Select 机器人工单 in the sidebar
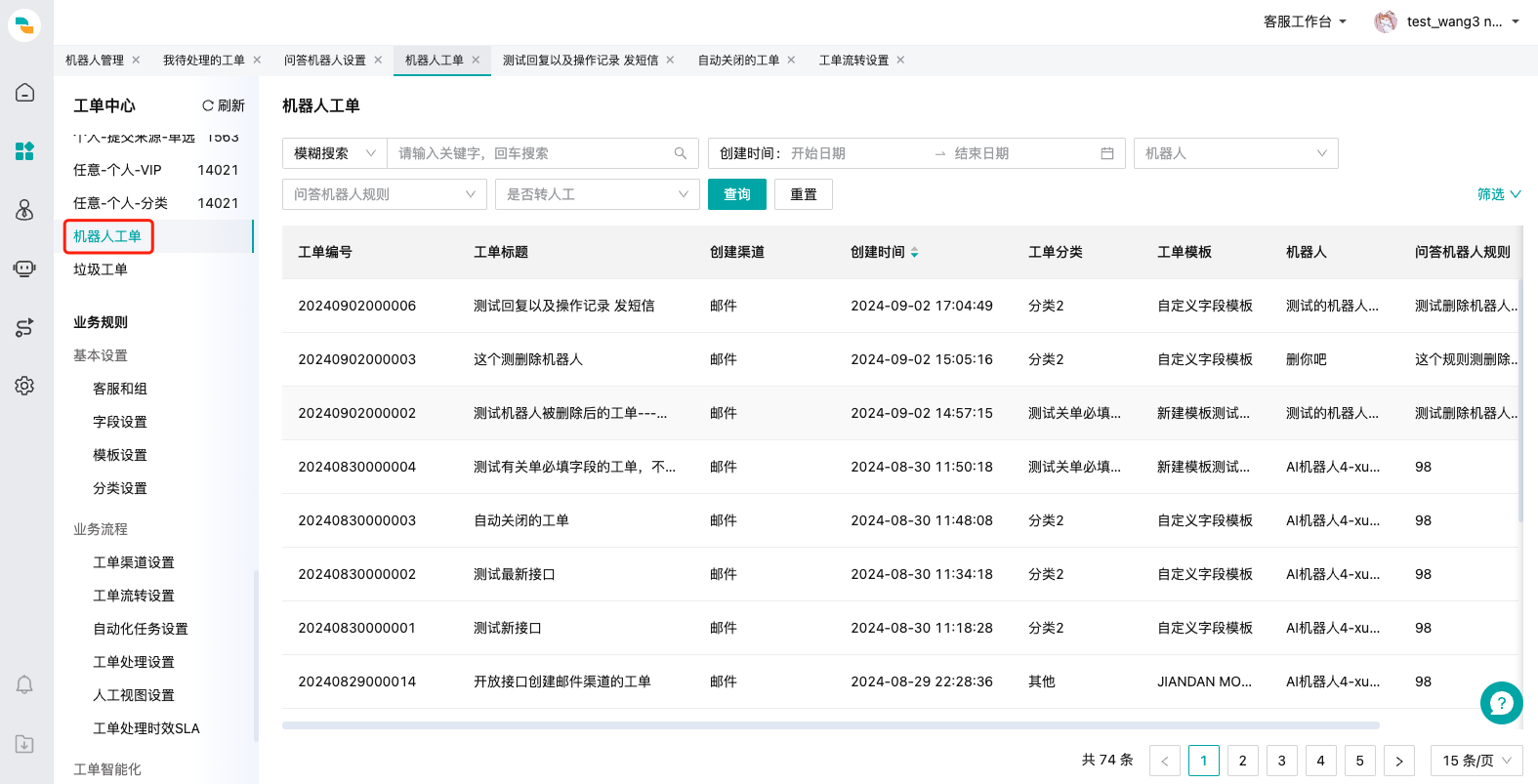Screen dimensions: 1538x784 tap(107, 236)
